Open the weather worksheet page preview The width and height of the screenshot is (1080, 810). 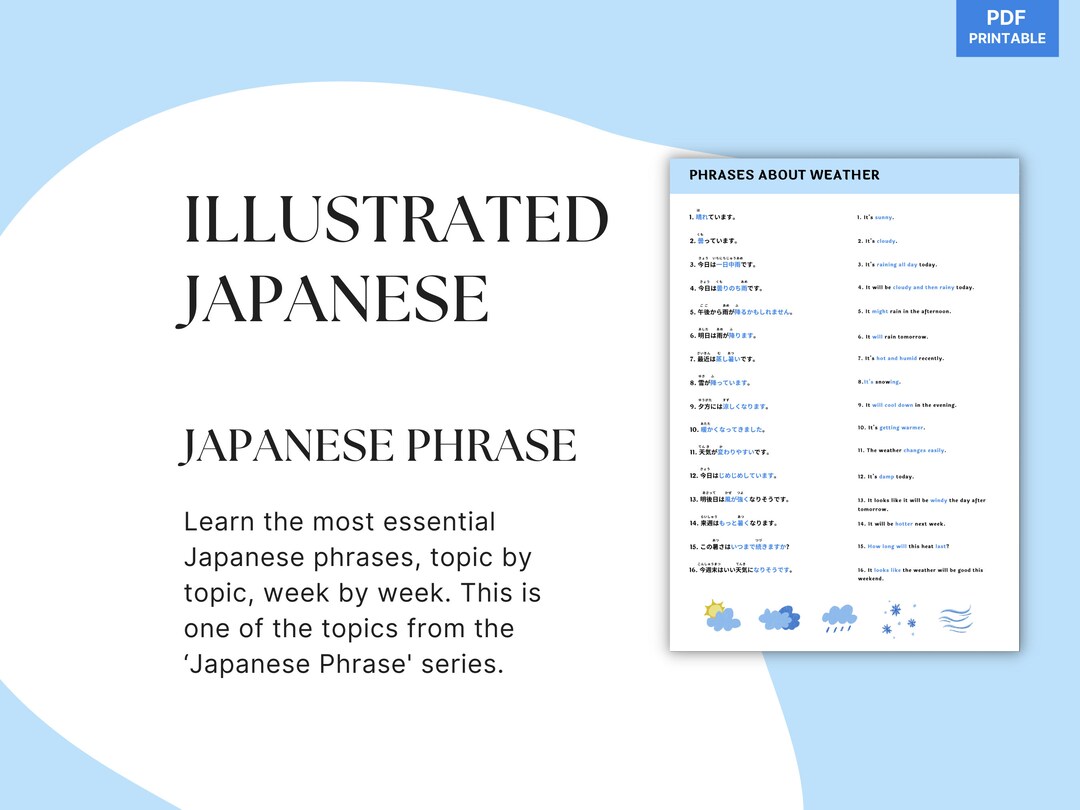pyautogui.click(x=843, y=405)
